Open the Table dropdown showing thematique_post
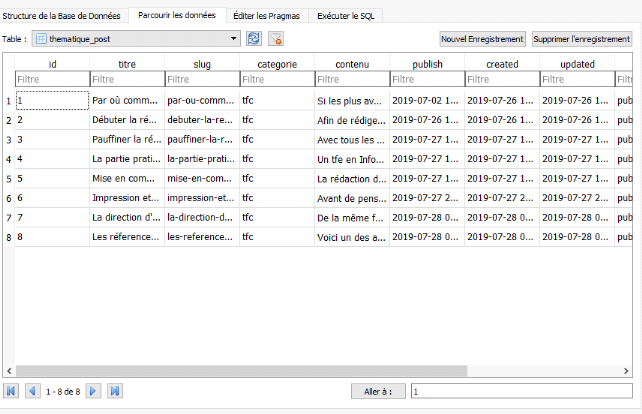 [136, 39]
